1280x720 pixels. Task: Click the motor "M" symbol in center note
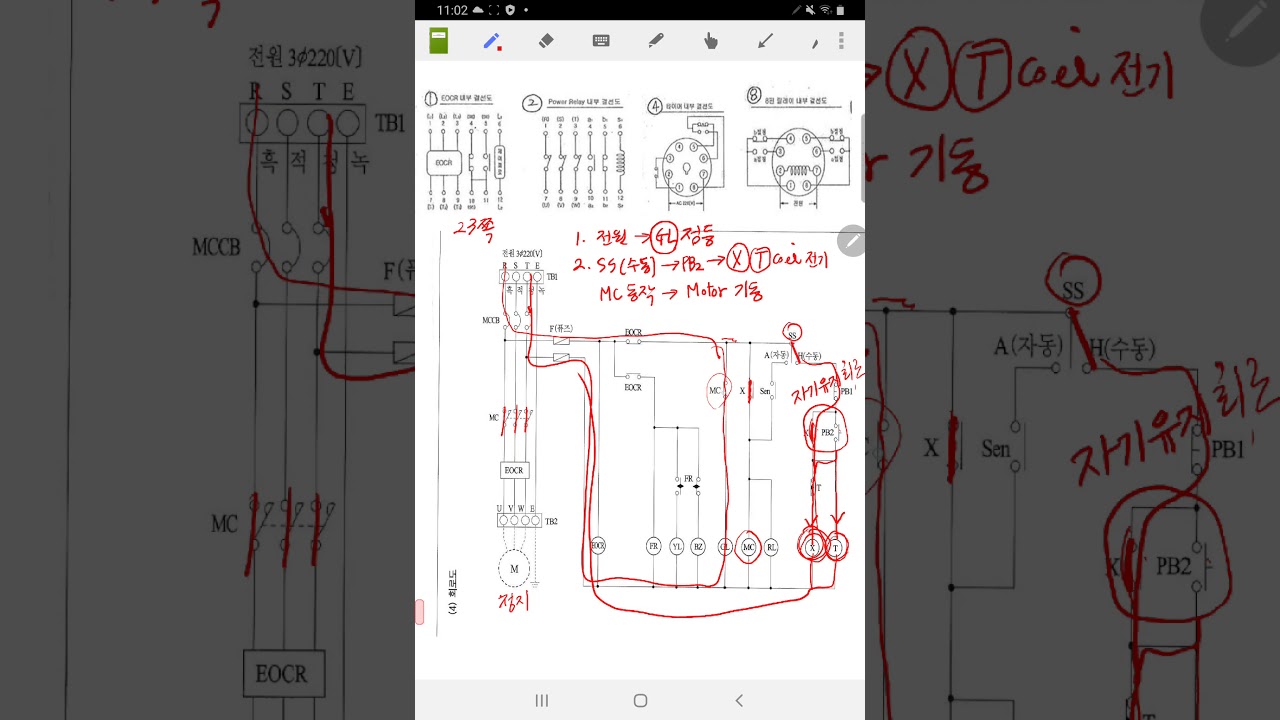515,568
